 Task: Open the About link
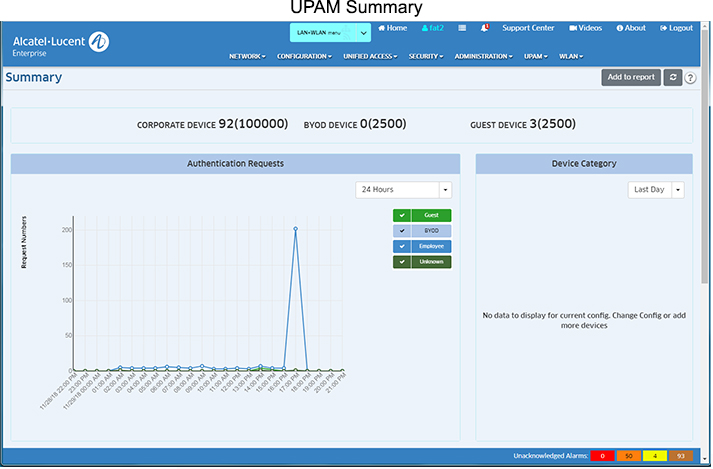(631, 28)
